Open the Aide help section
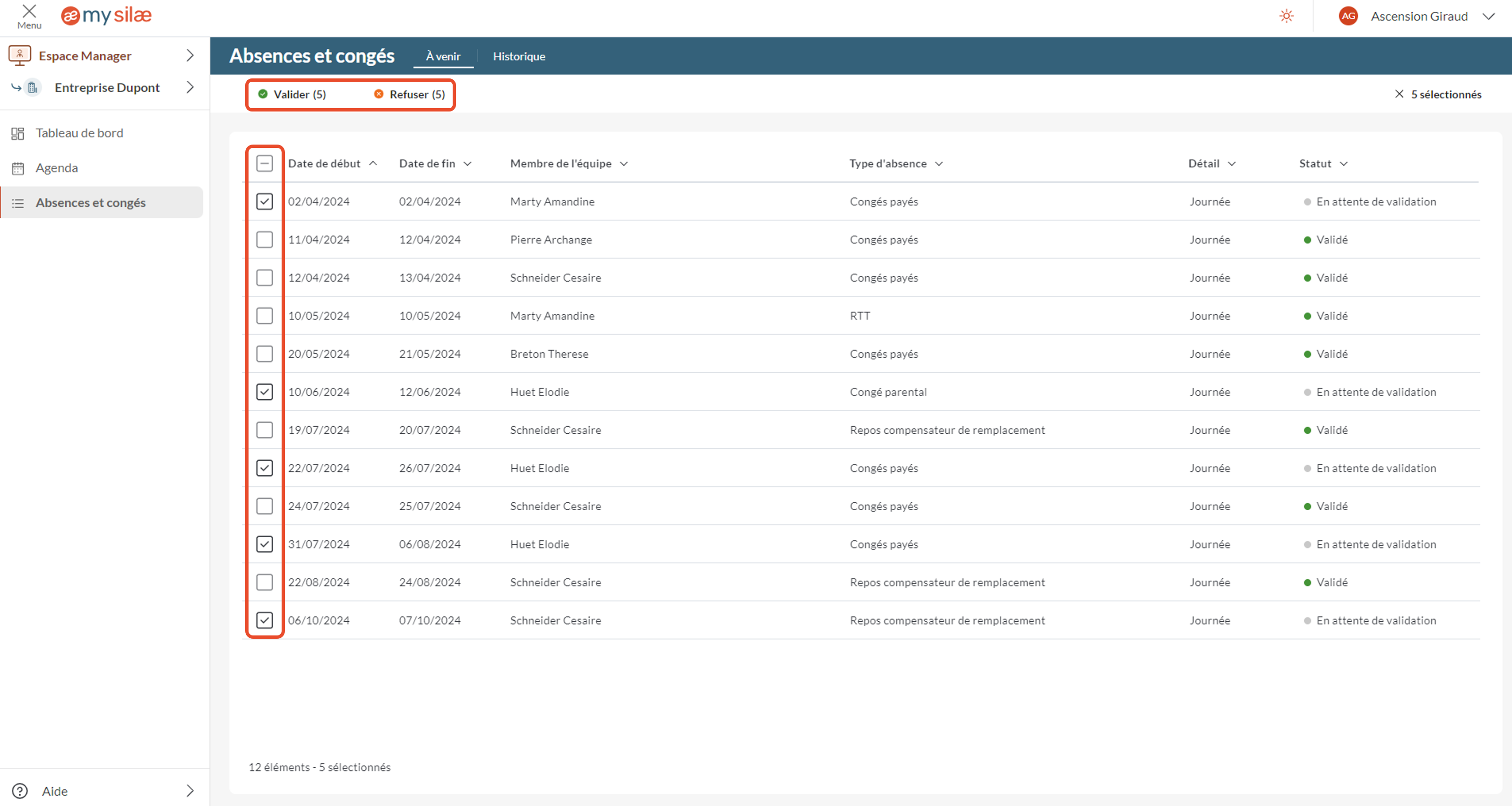Viewport: 1512px width, 806px height. (x=54, y=791)
